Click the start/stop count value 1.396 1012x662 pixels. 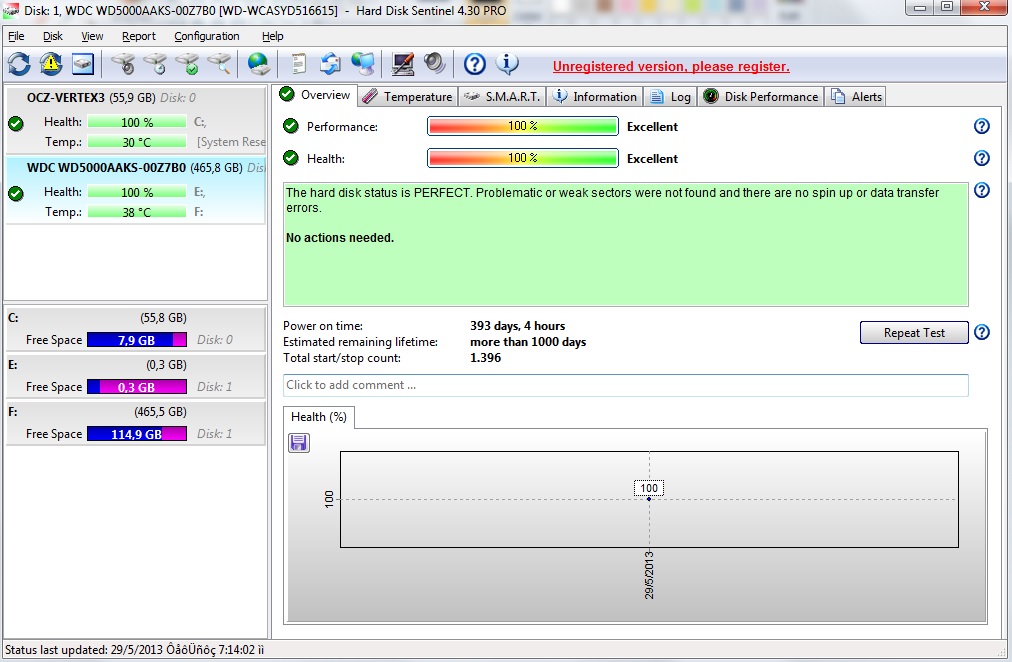click(x=485, y=358)
